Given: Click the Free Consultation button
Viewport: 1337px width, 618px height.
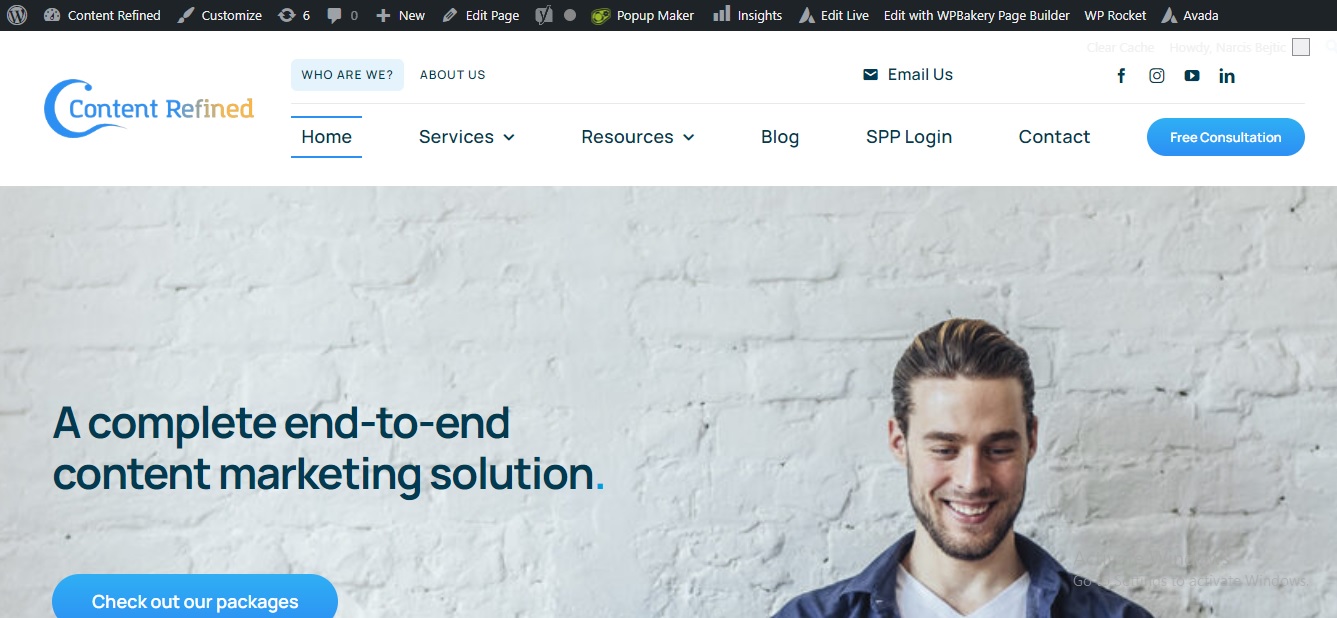Looking at the screenshot, I should [1226, 137].
